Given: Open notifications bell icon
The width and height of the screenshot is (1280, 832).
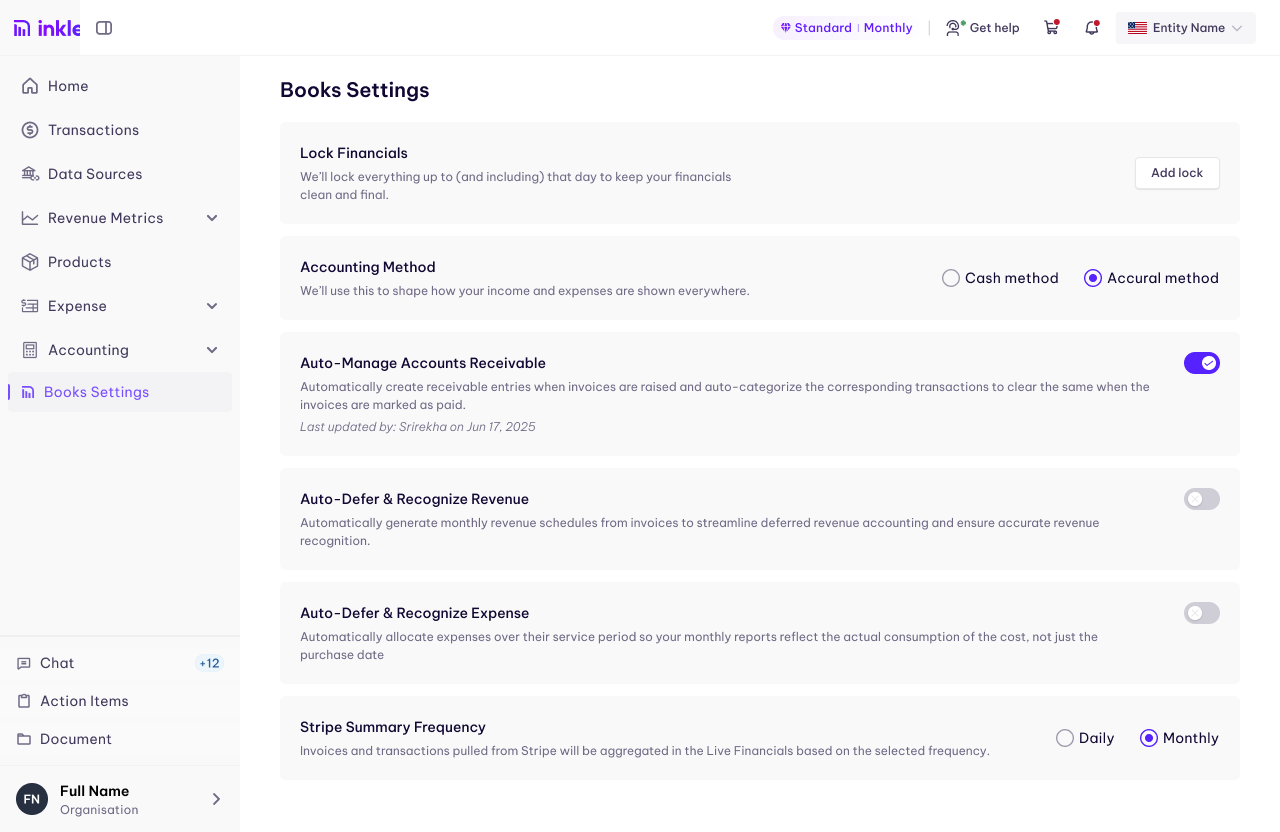Looking at the screenshot, I should 1092,28.
